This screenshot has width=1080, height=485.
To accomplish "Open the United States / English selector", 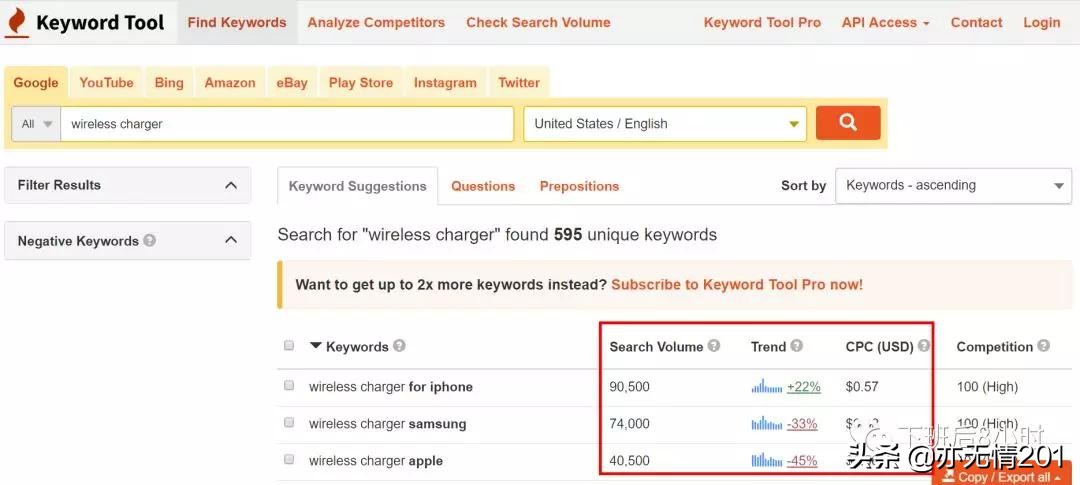I will 665,124.
